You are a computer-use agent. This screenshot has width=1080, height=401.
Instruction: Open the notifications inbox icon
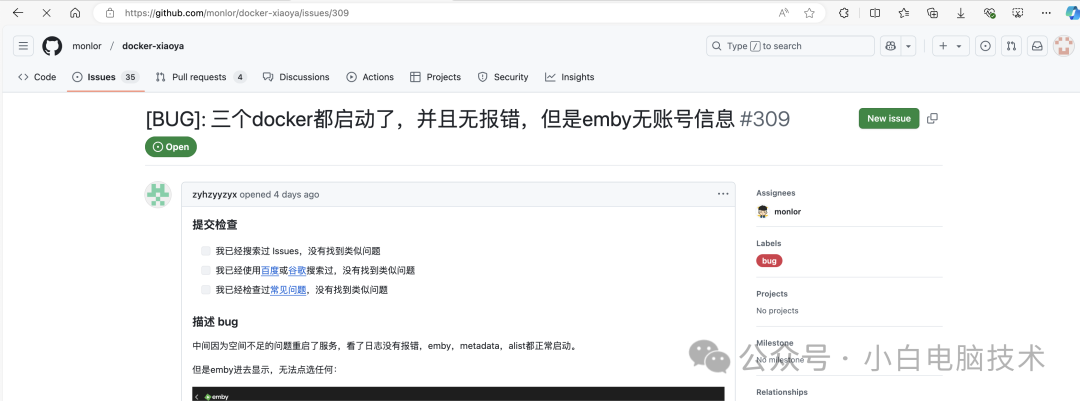pos(1037,46)
